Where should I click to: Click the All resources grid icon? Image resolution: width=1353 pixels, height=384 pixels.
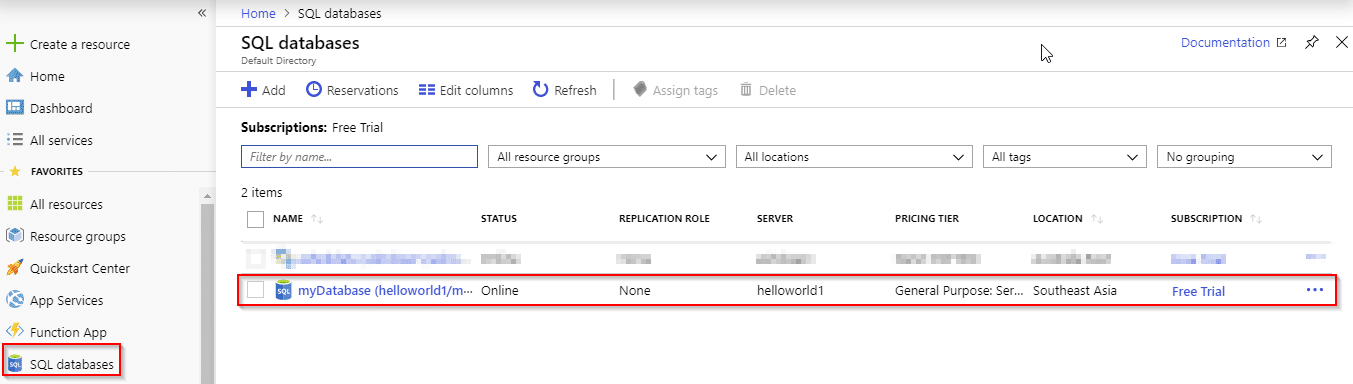(14, 204)
